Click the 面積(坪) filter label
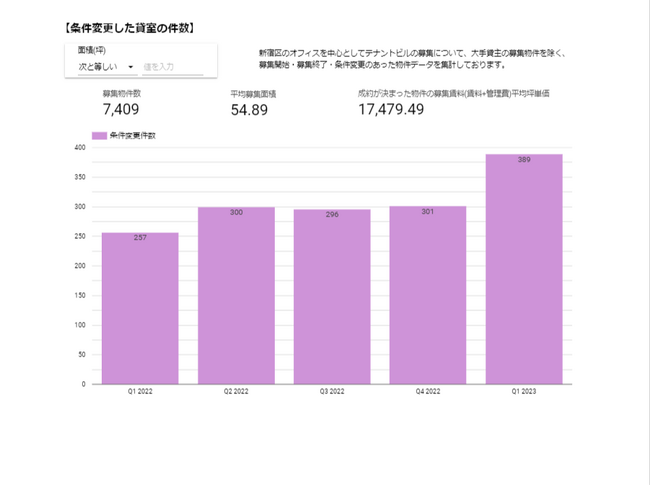650x485 pixels. click(92, 48)
